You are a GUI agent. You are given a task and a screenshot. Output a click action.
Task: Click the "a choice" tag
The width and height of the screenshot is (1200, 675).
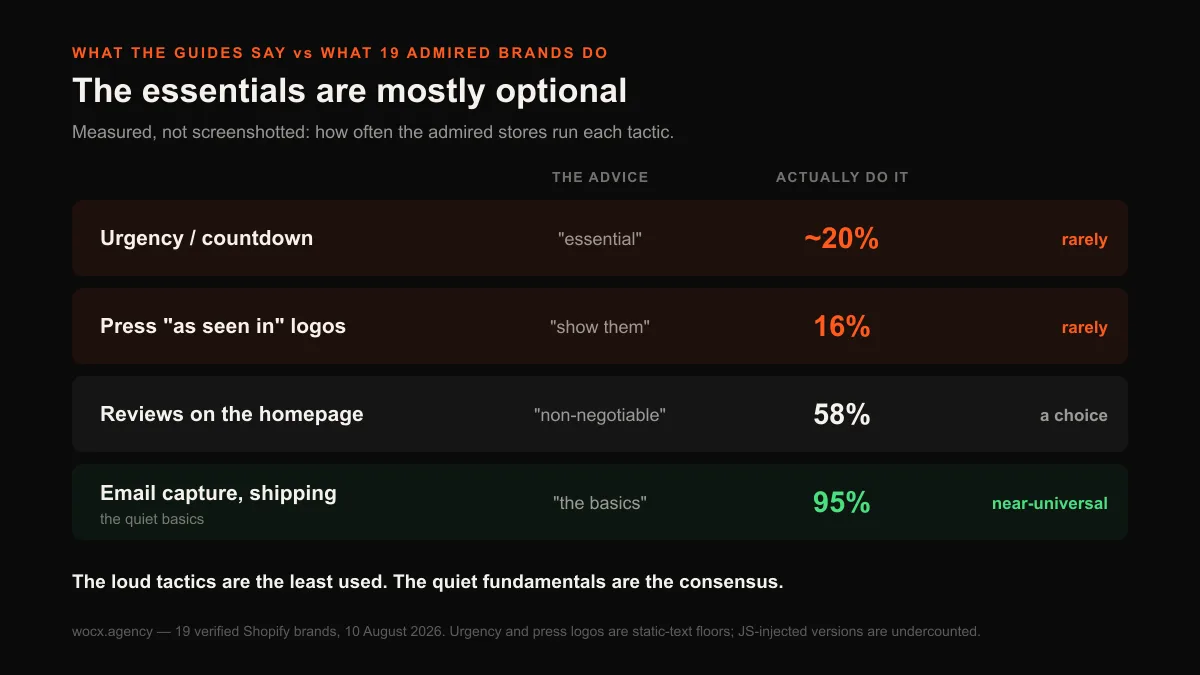pos(1073,415)
